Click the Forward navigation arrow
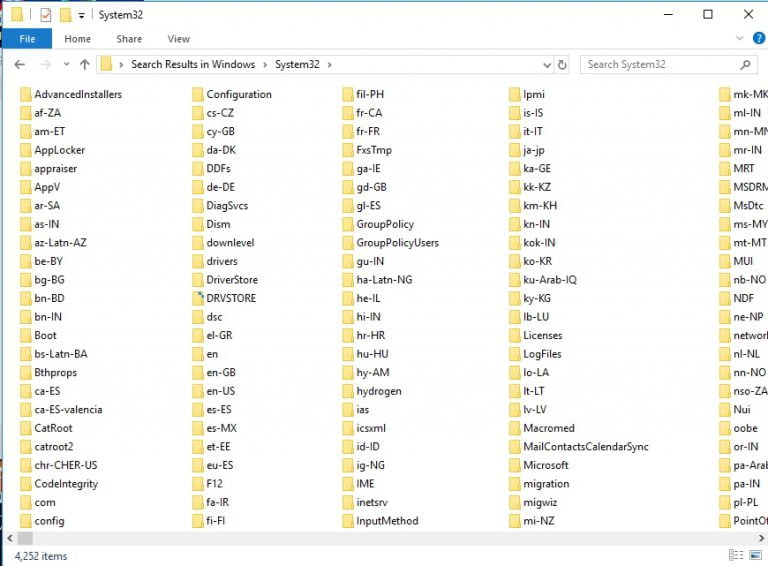 46,65
